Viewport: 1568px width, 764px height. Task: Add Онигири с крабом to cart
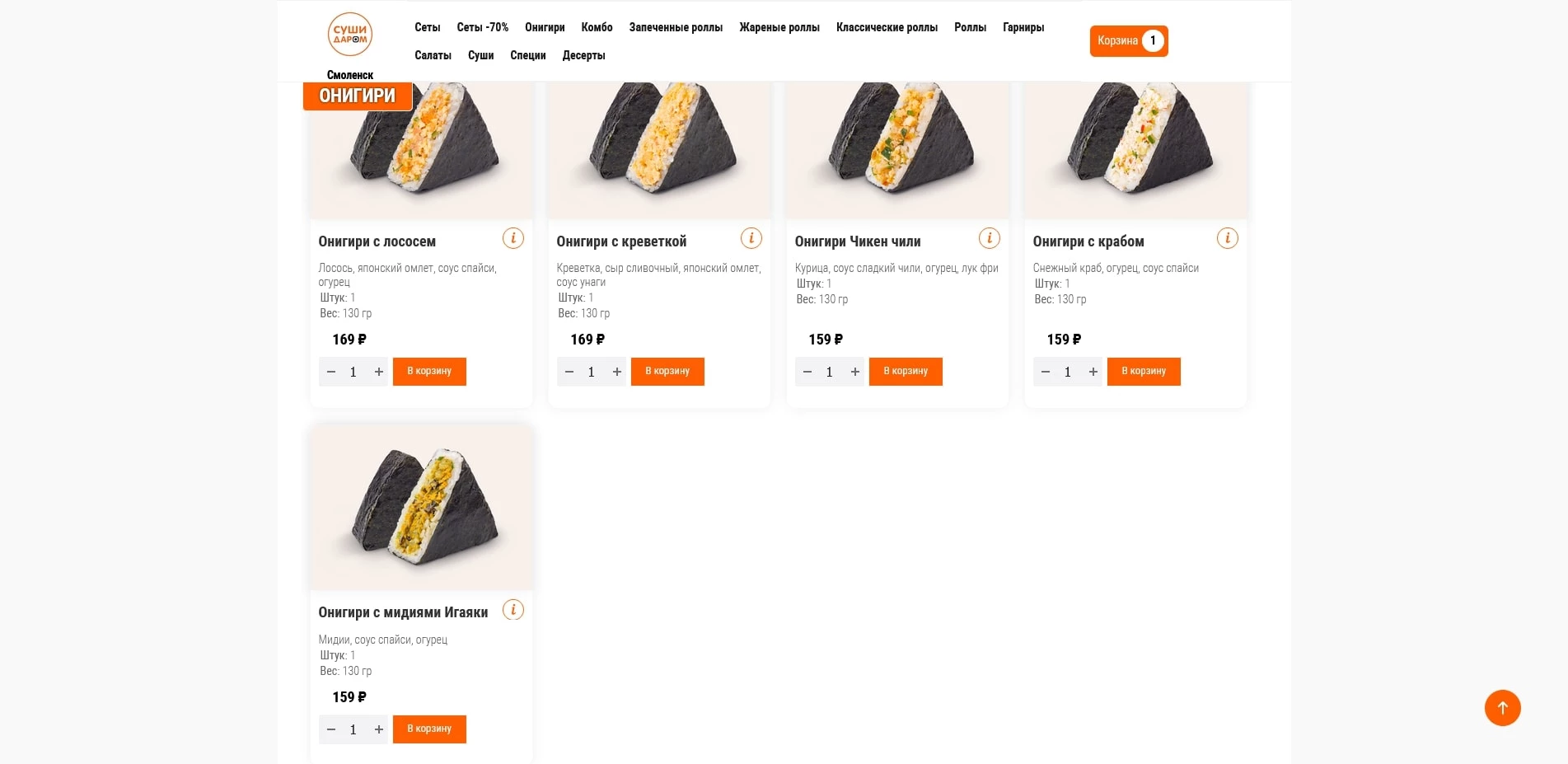[x=1143, y=372]
